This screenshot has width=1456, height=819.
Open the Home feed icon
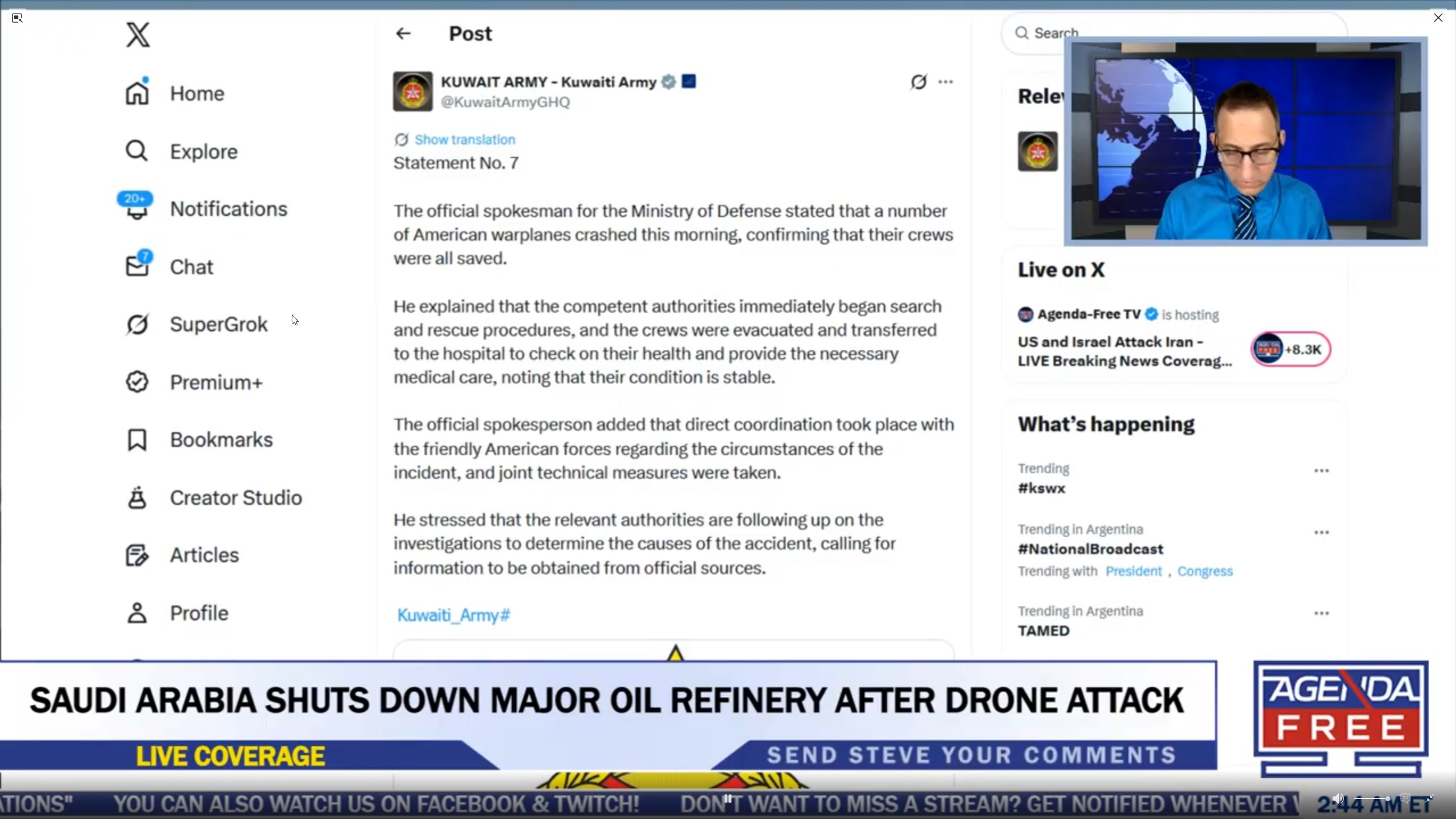(x=137, y=93)
